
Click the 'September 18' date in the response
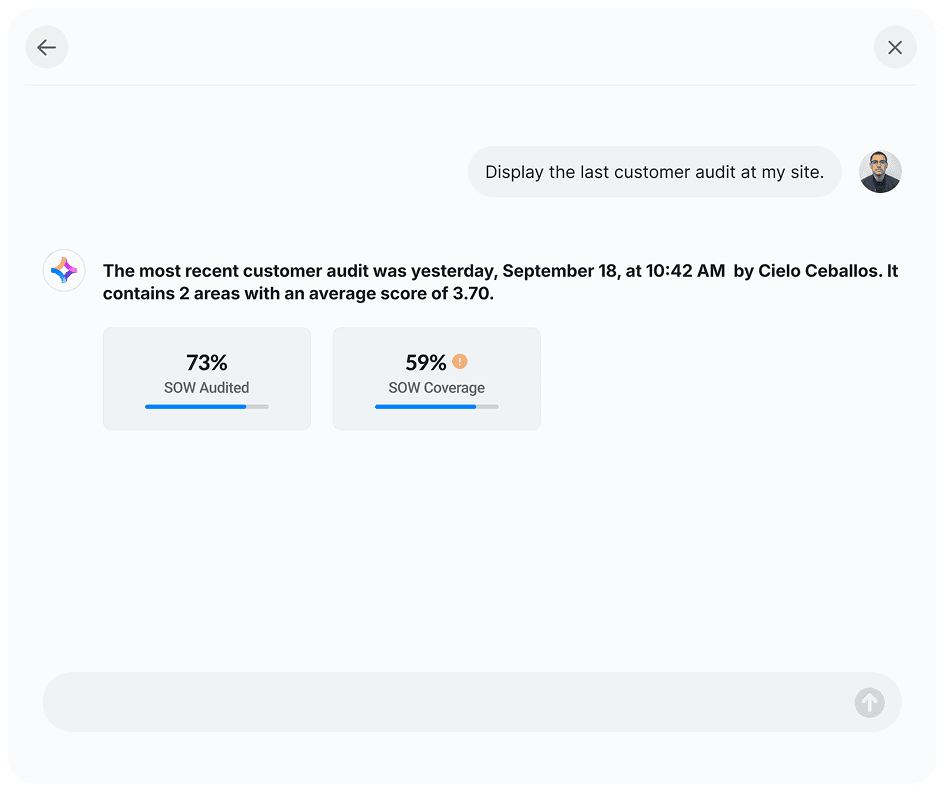pos(558,271)
